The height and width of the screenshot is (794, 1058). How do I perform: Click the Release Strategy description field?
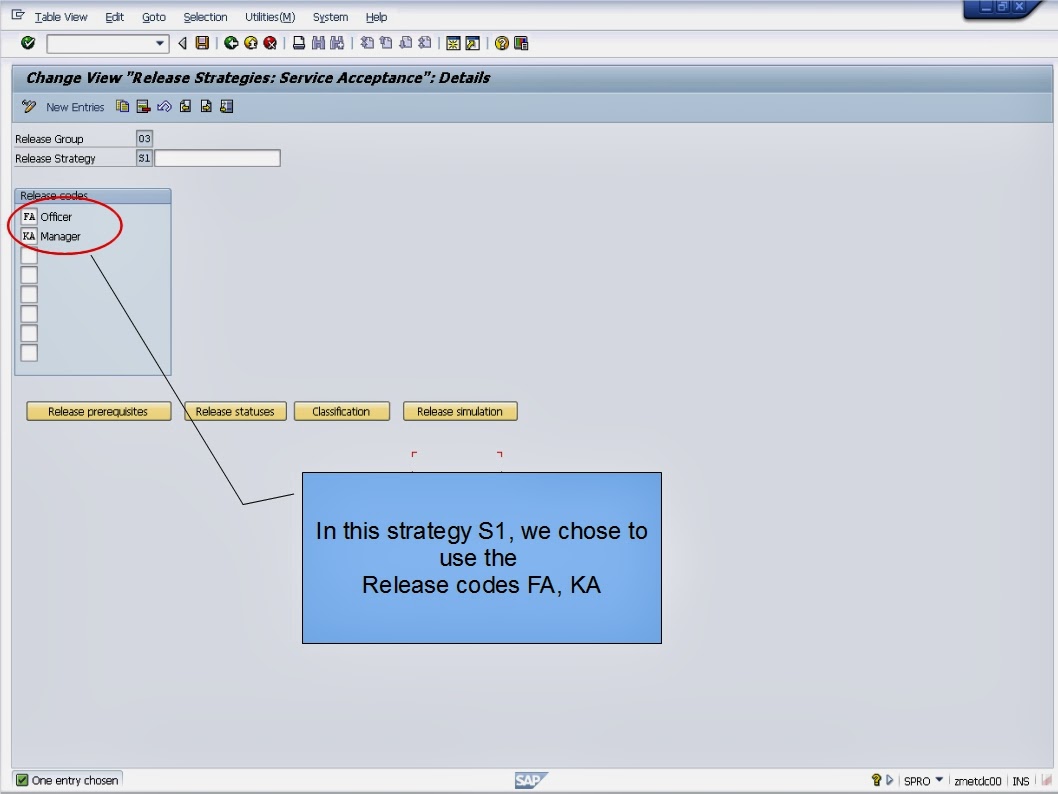click(x=217, y=159)
